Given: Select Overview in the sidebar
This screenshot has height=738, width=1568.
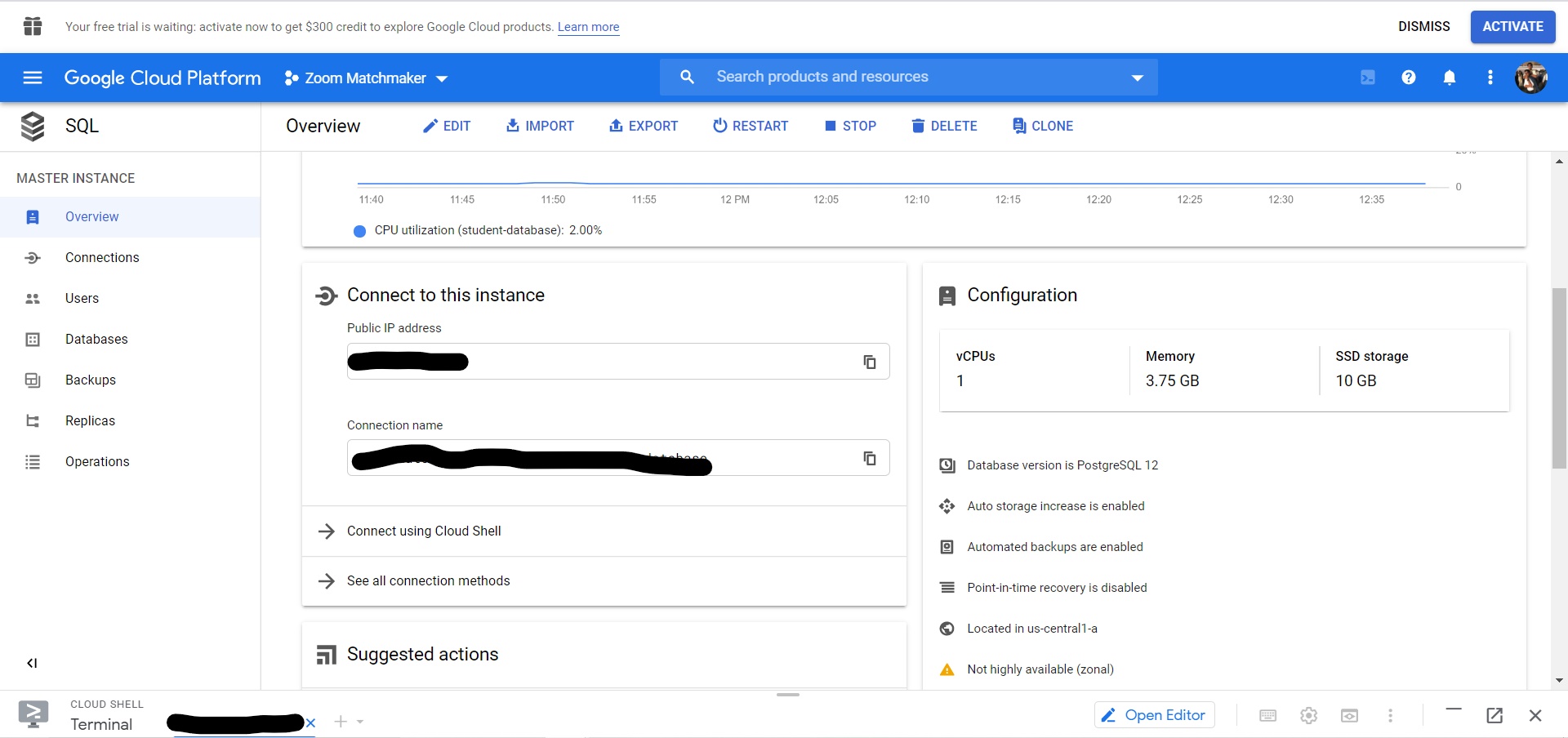Looking at the screenshot, I should click(131, 217).
